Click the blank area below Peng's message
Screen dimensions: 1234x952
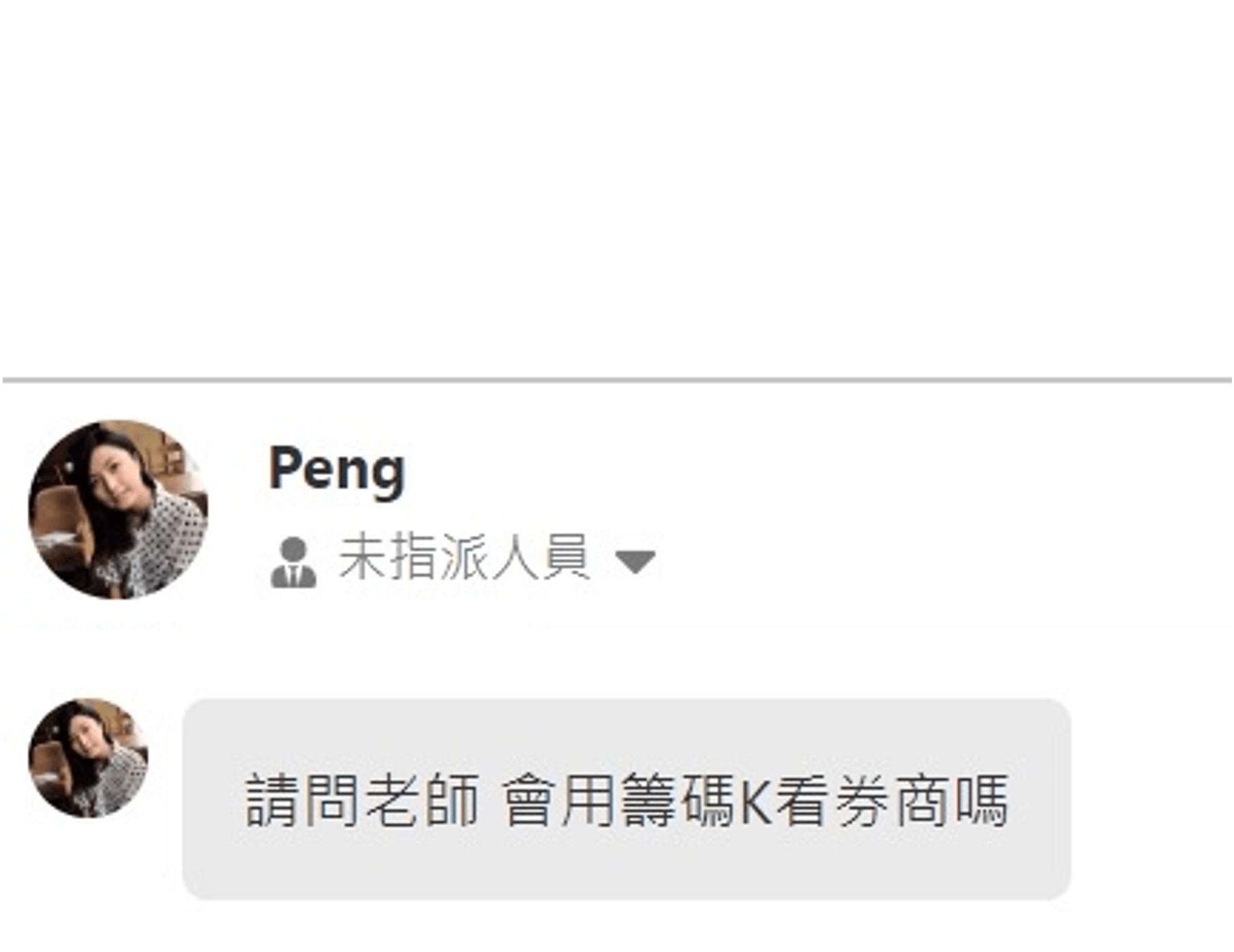point(617,926)
